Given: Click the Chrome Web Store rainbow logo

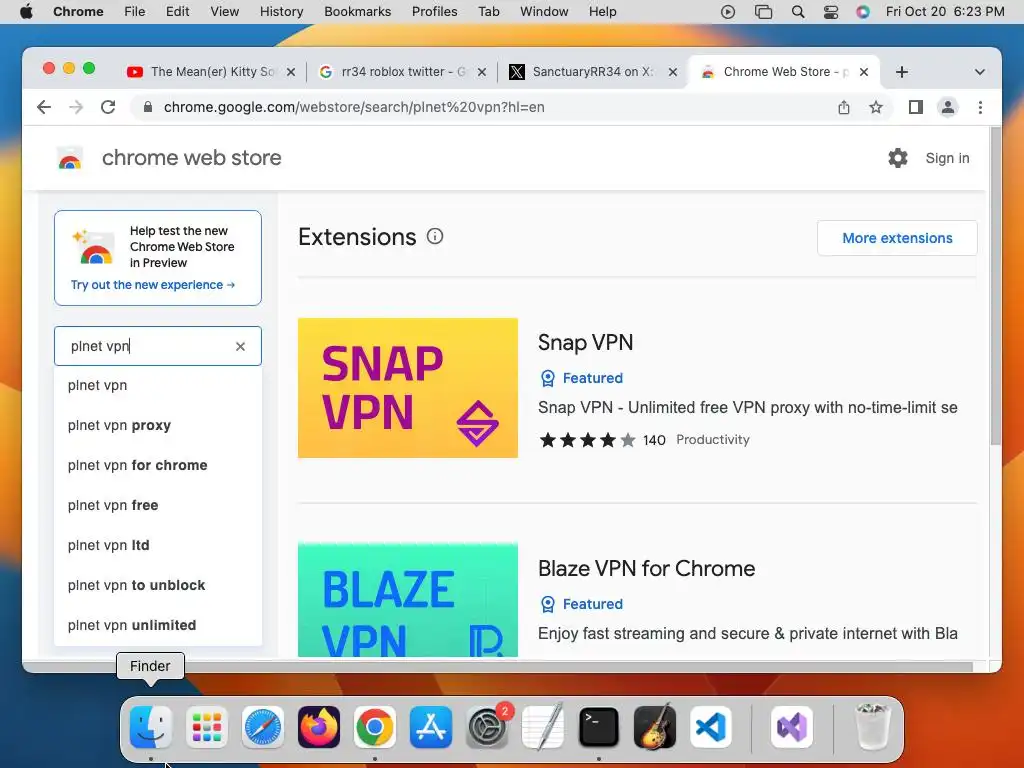Looking at the screenshot, I should click(70, 159).
